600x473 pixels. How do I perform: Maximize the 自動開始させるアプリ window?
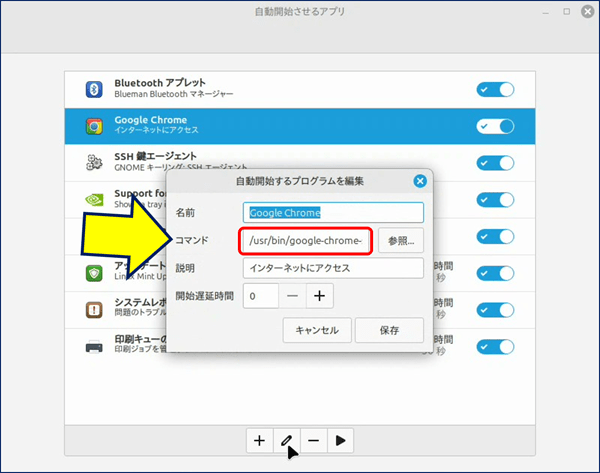point(567,12)
